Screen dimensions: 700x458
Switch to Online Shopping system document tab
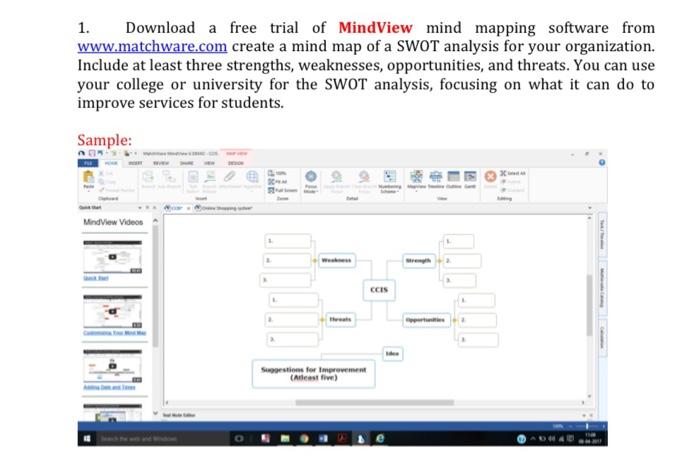[x=225, y=208]
